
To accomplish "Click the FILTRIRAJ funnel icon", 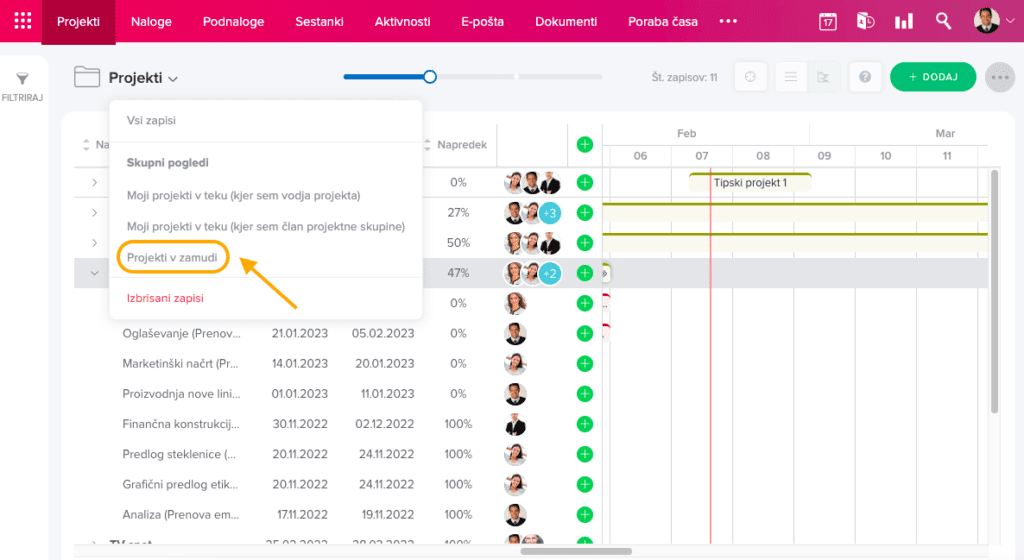I will pyautogui.click(x=21, y=79).
